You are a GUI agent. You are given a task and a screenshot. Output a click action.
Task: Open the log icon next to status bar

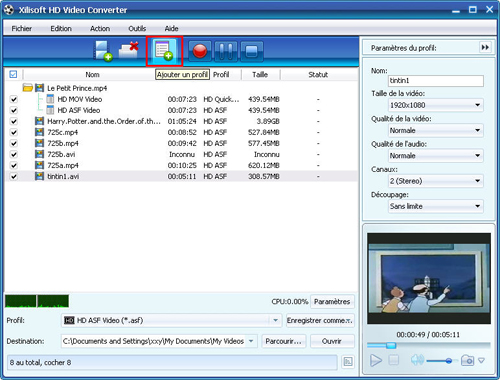tap(348, 362)
